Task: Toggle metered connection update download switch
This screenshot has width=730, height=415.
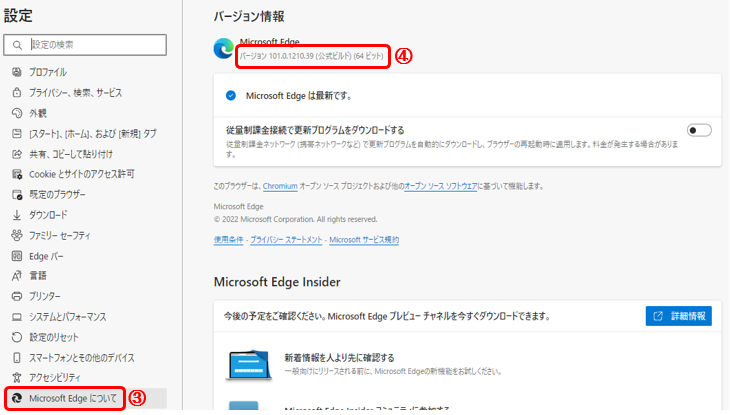Action: click(699, 130)
